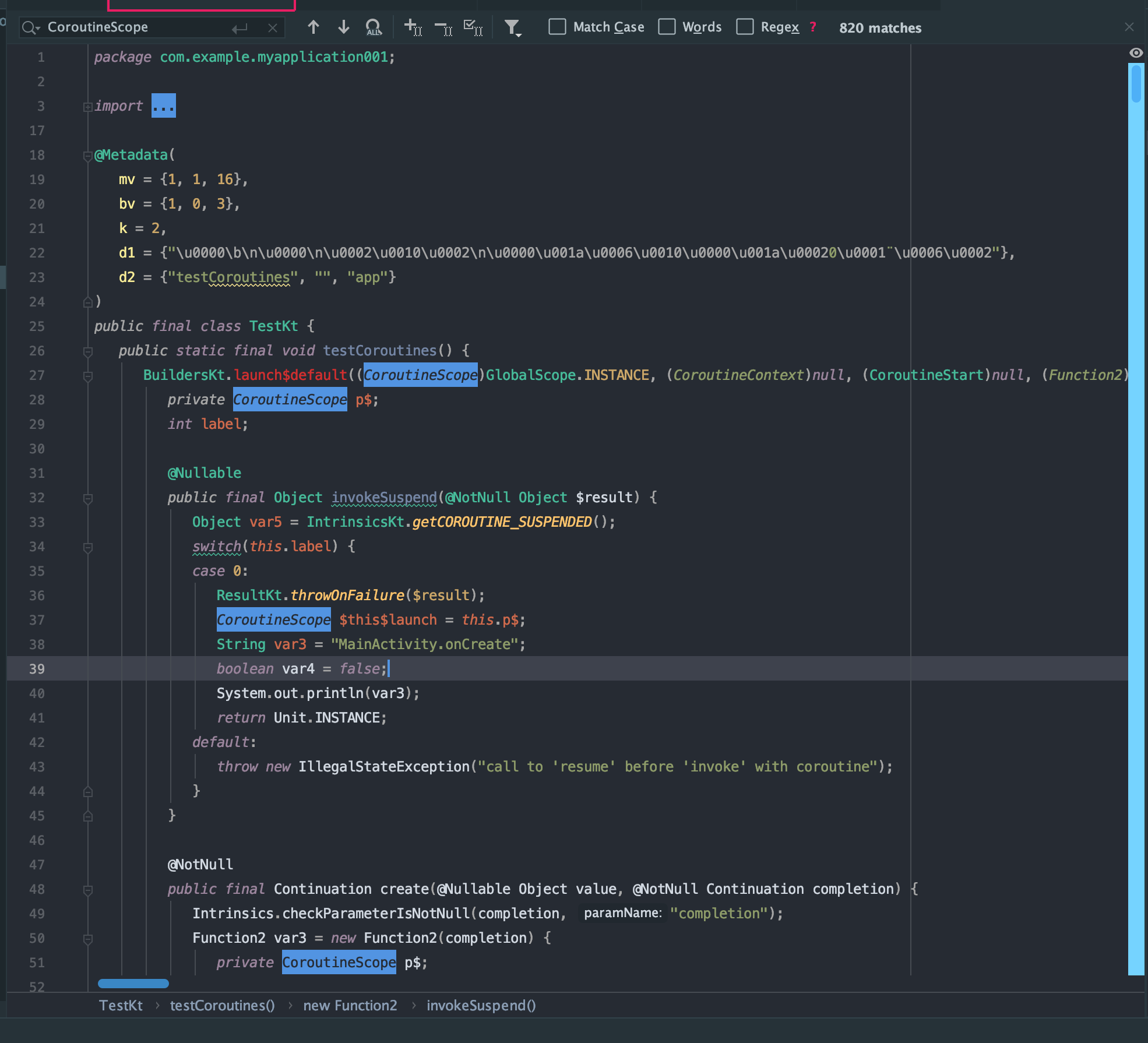The image size is (1148, 1043).
Task: Click return Unit.INSTANCE line
Action: click(x=301, y=718)
